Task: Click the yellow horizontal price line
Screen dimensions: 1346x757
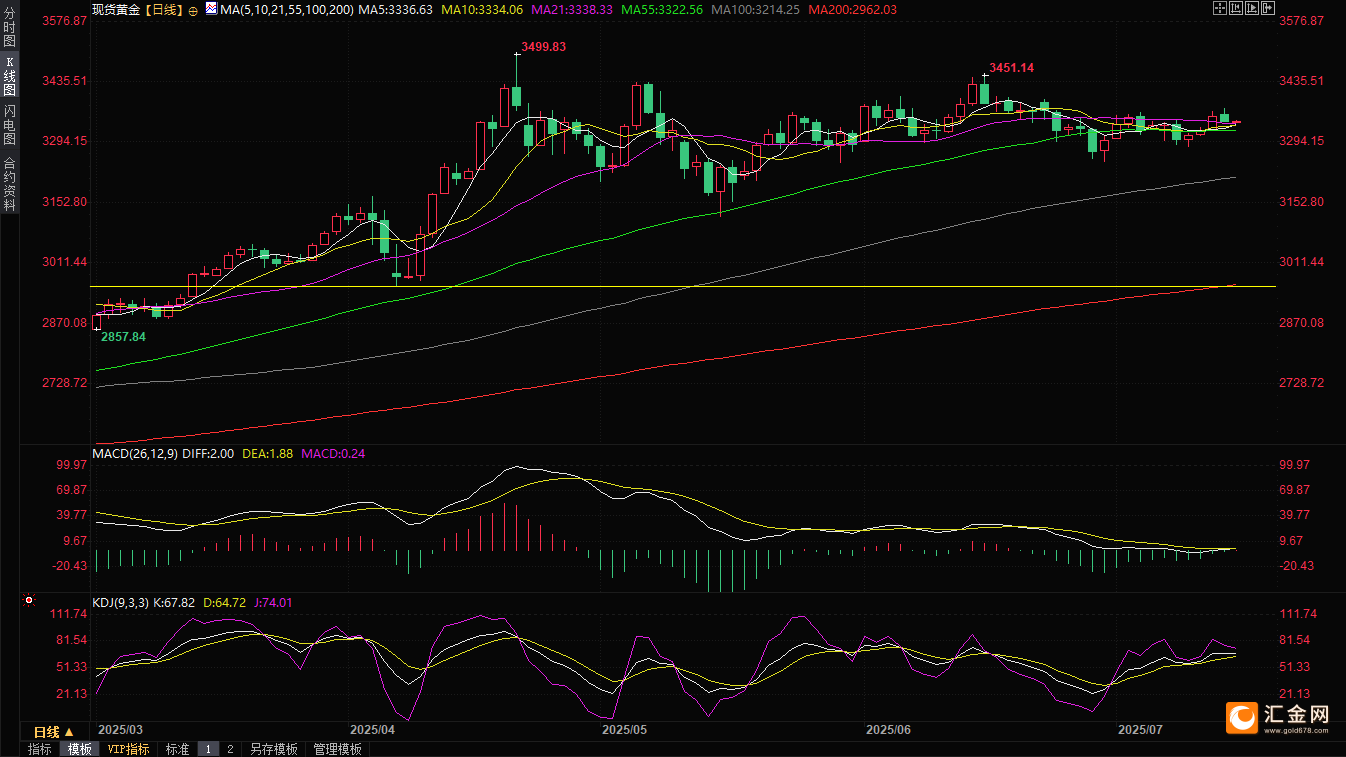Action: tap(660, 287)
